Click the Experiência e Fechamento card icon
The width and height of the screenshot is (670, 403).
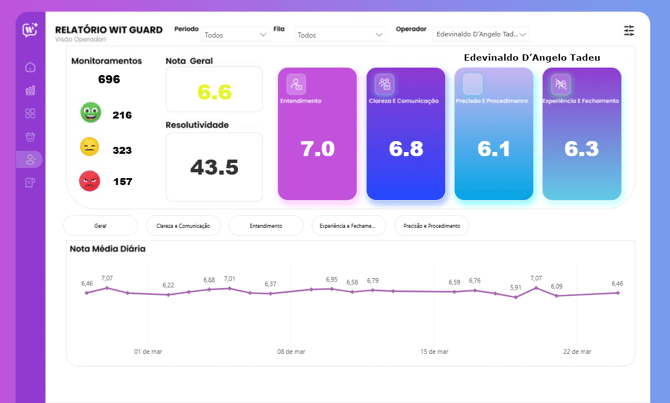pos(561,84)
